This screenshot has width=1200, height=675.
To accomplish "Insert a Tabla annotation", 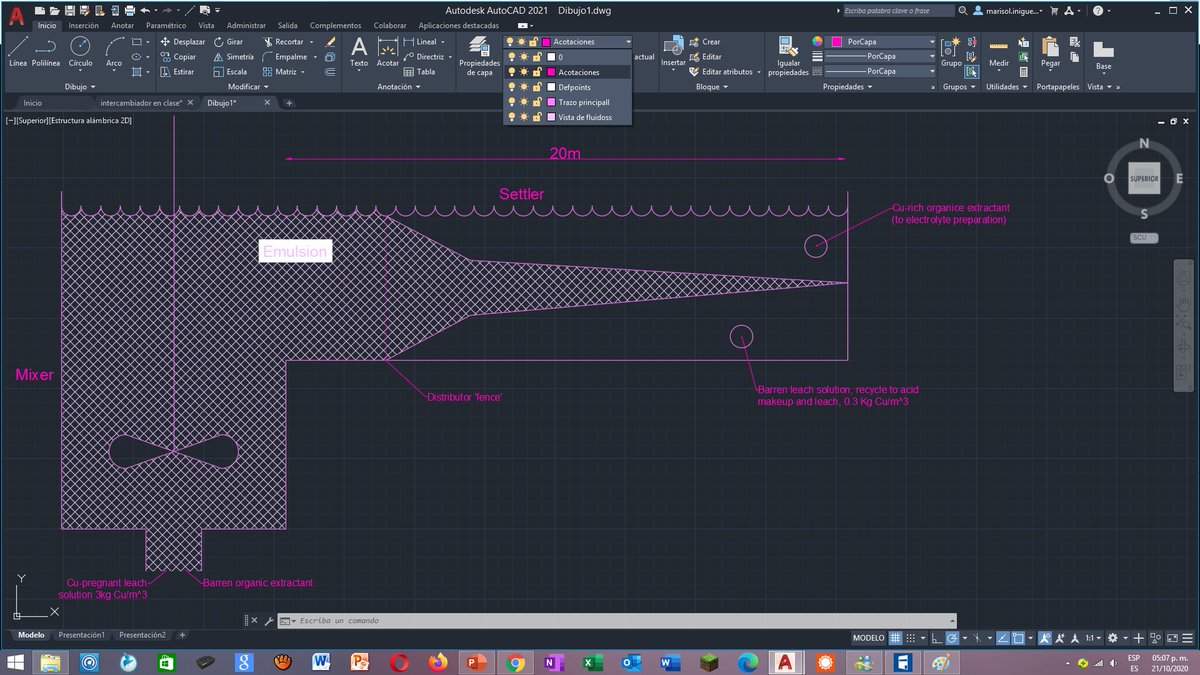I will pos(419,72).
